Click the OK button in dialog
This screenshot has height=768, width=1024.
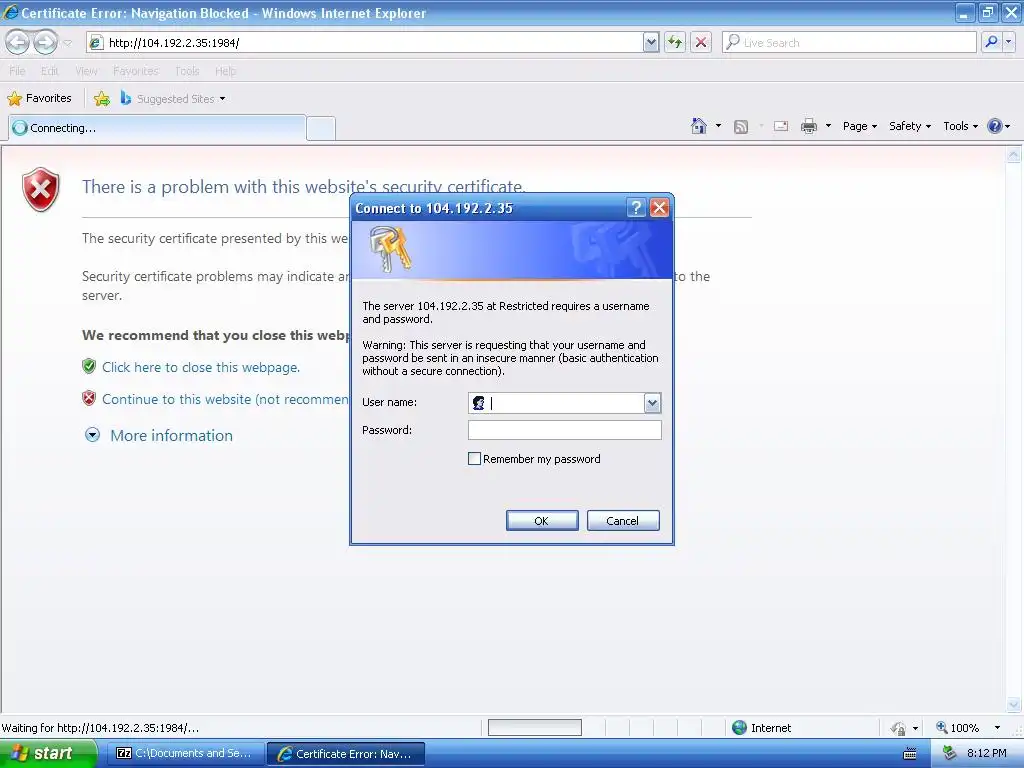(x=541, y=520)
